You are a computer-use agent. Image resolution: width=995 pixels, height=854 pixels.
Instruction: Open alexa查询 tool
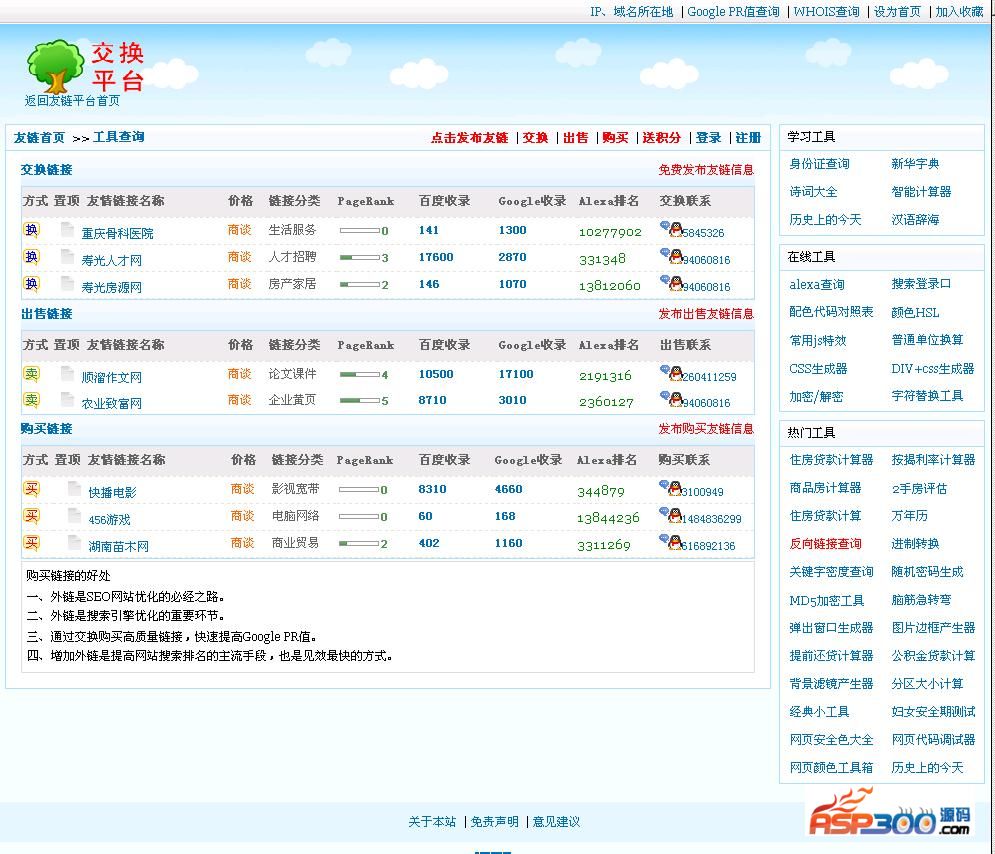[x=817, y=284]
